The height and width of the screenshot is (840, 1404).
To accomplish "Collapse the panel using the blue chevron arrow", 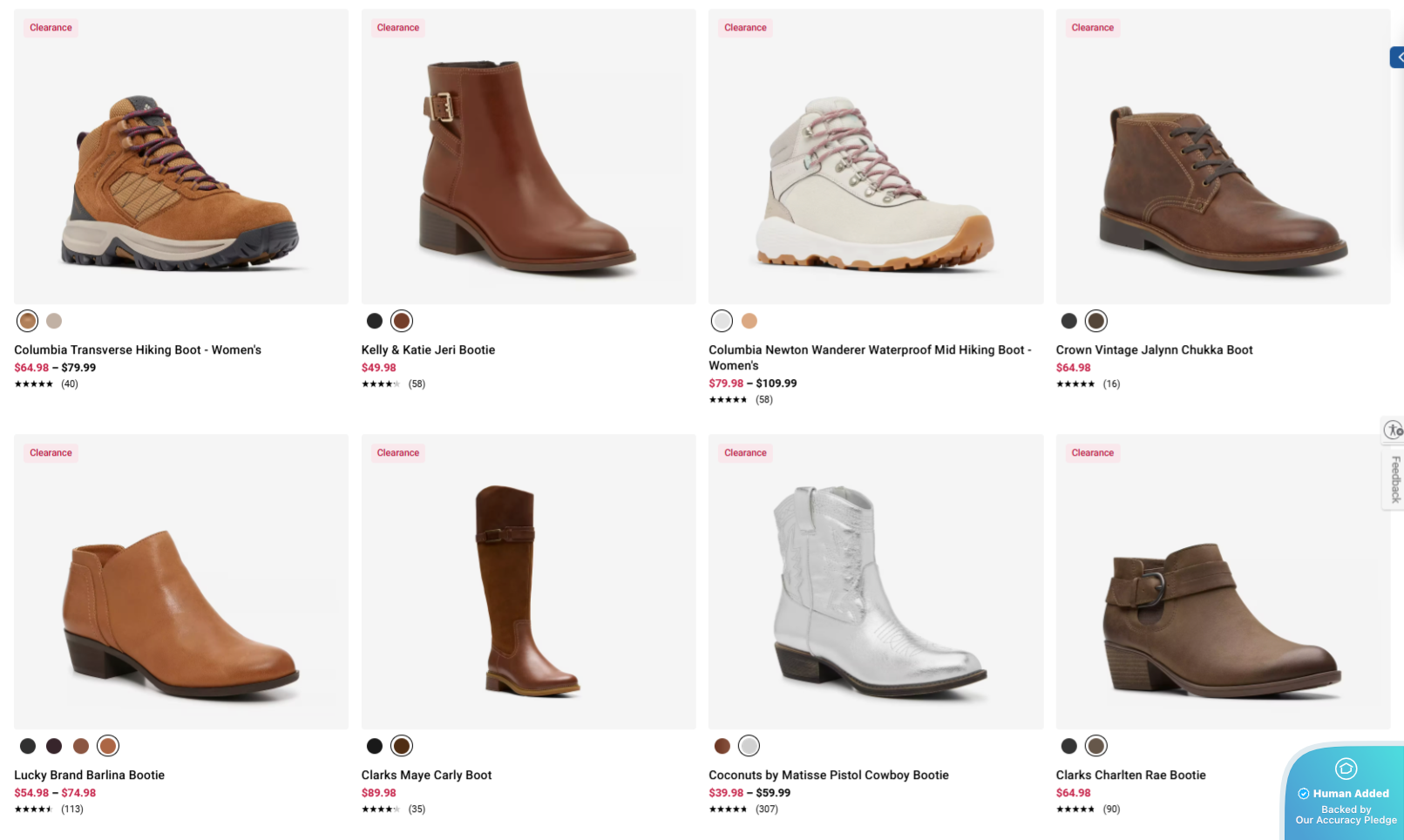I will 1398,57.
